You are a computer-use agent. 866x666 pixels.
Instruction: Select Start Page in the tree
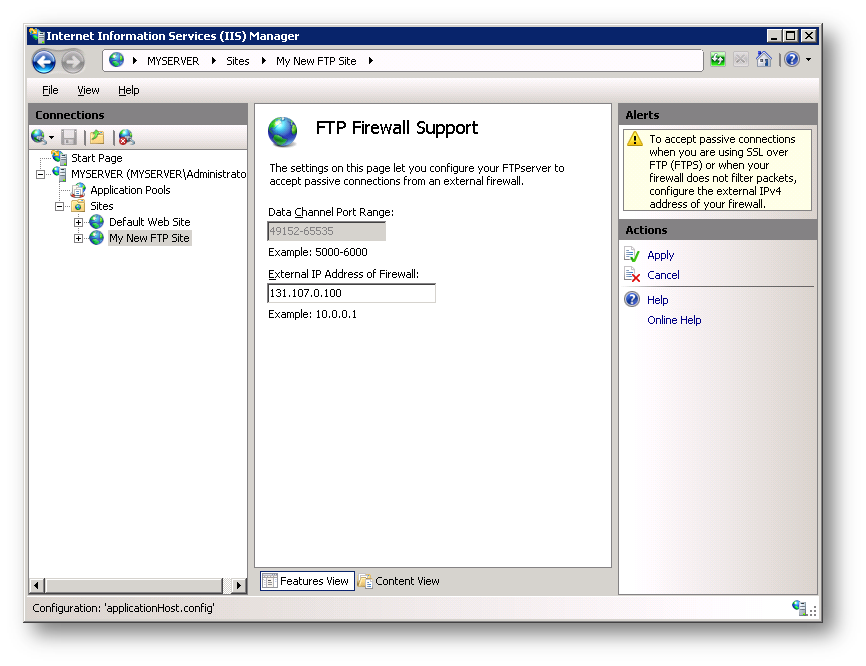[x=97, y=158]
